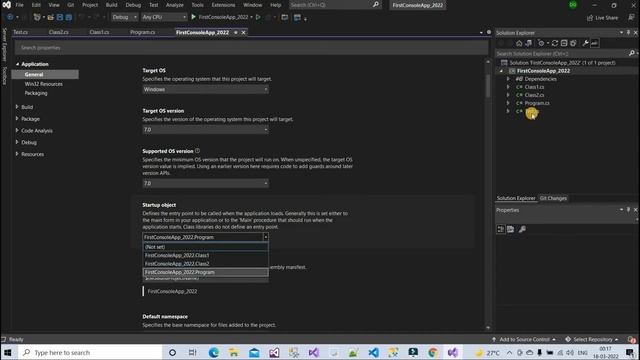Click the green Start debugging arrow

coord(193,17)
